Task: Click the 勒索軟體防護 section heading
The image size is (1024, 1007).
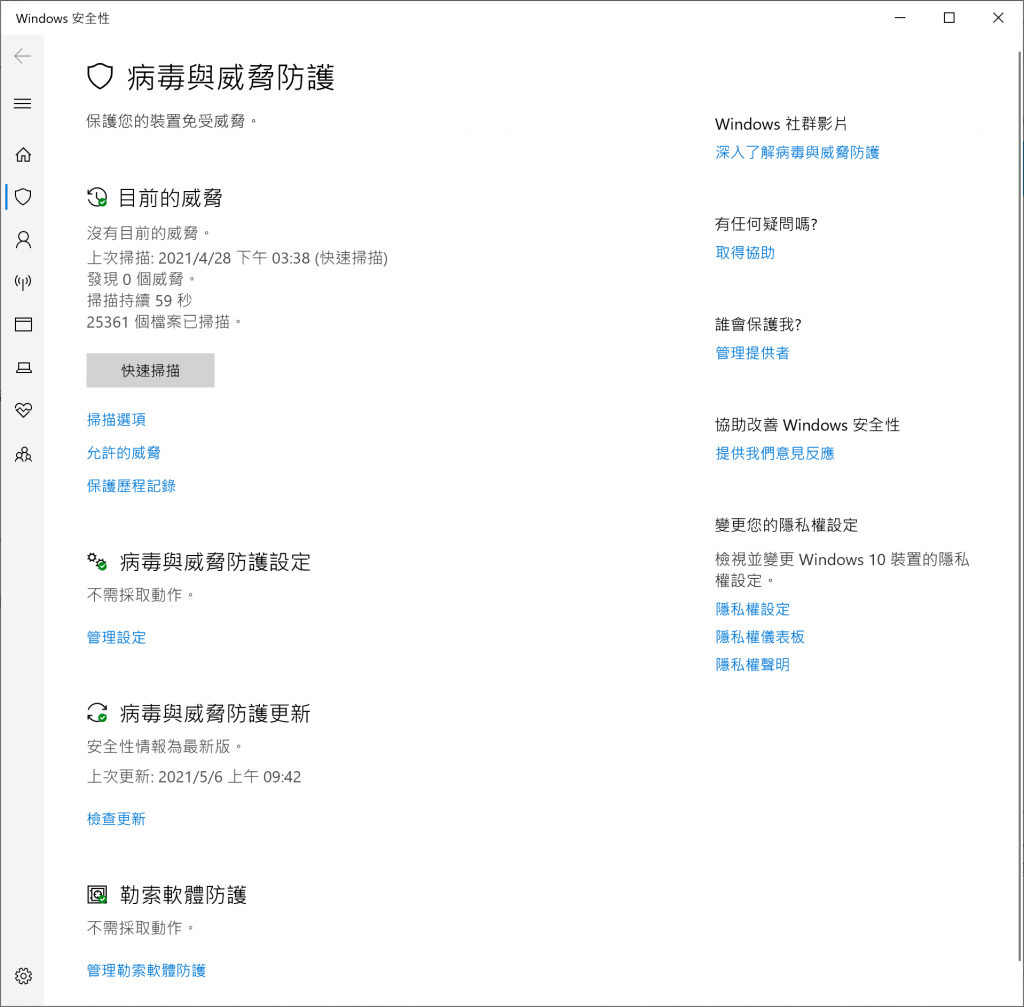Action: (183, 895)
